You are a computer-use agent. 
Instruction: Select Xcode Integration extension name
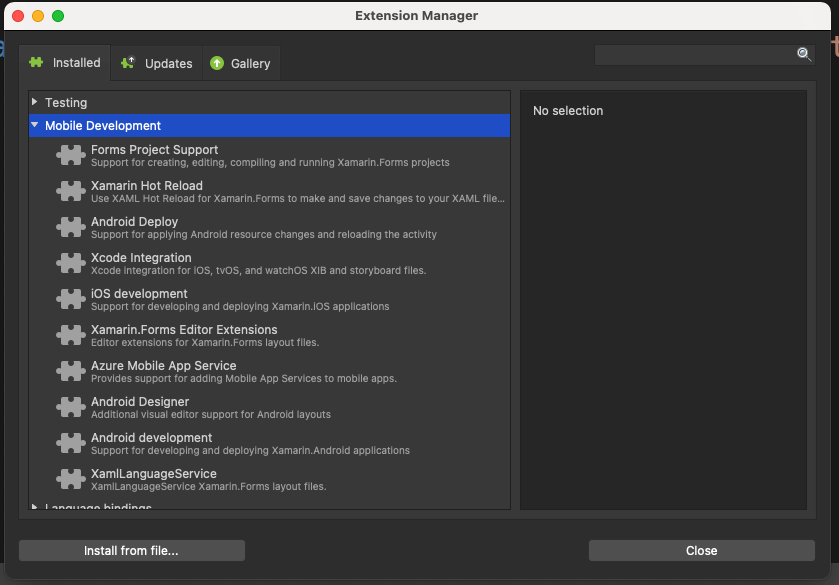pyautogui.click(x=141, y=257)
